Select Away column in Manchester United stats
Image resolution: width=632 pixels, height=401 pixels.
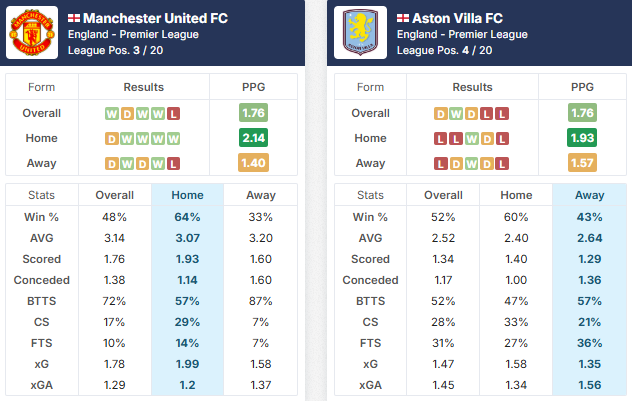click(258, 196)
